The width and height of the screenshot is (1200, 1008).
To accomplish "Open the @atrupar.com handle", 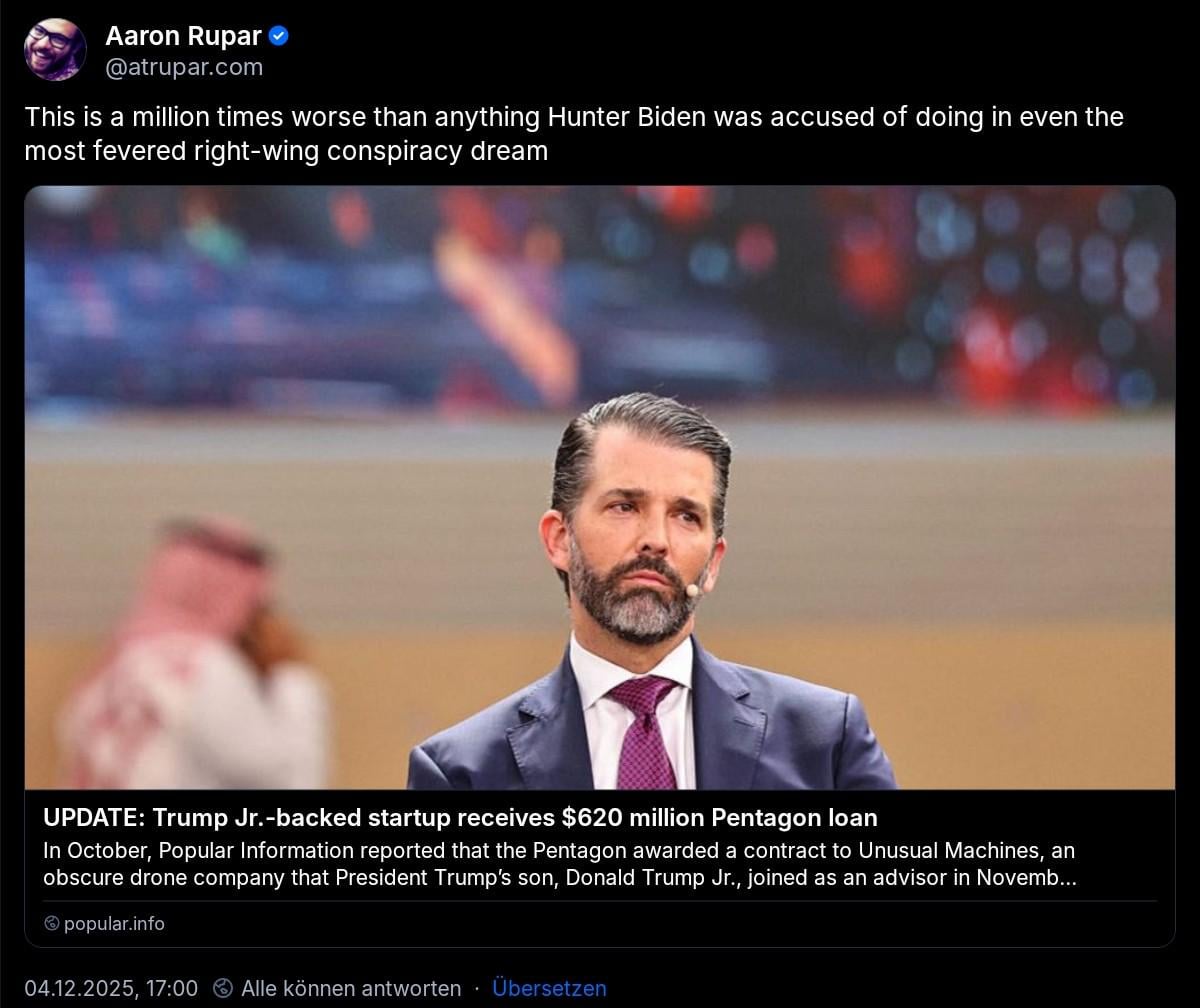I will coord(184,68).
